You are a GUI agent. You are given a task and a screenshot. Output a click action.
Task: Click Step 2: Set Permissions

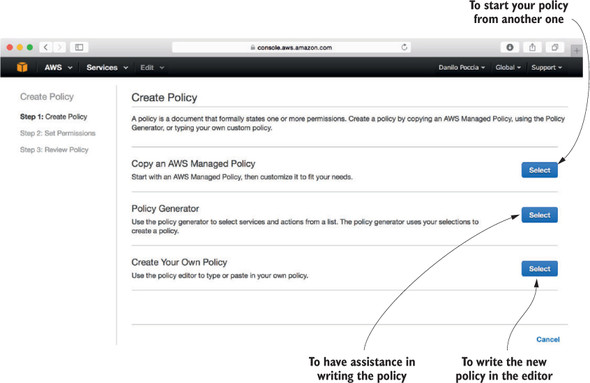(58, 133)
